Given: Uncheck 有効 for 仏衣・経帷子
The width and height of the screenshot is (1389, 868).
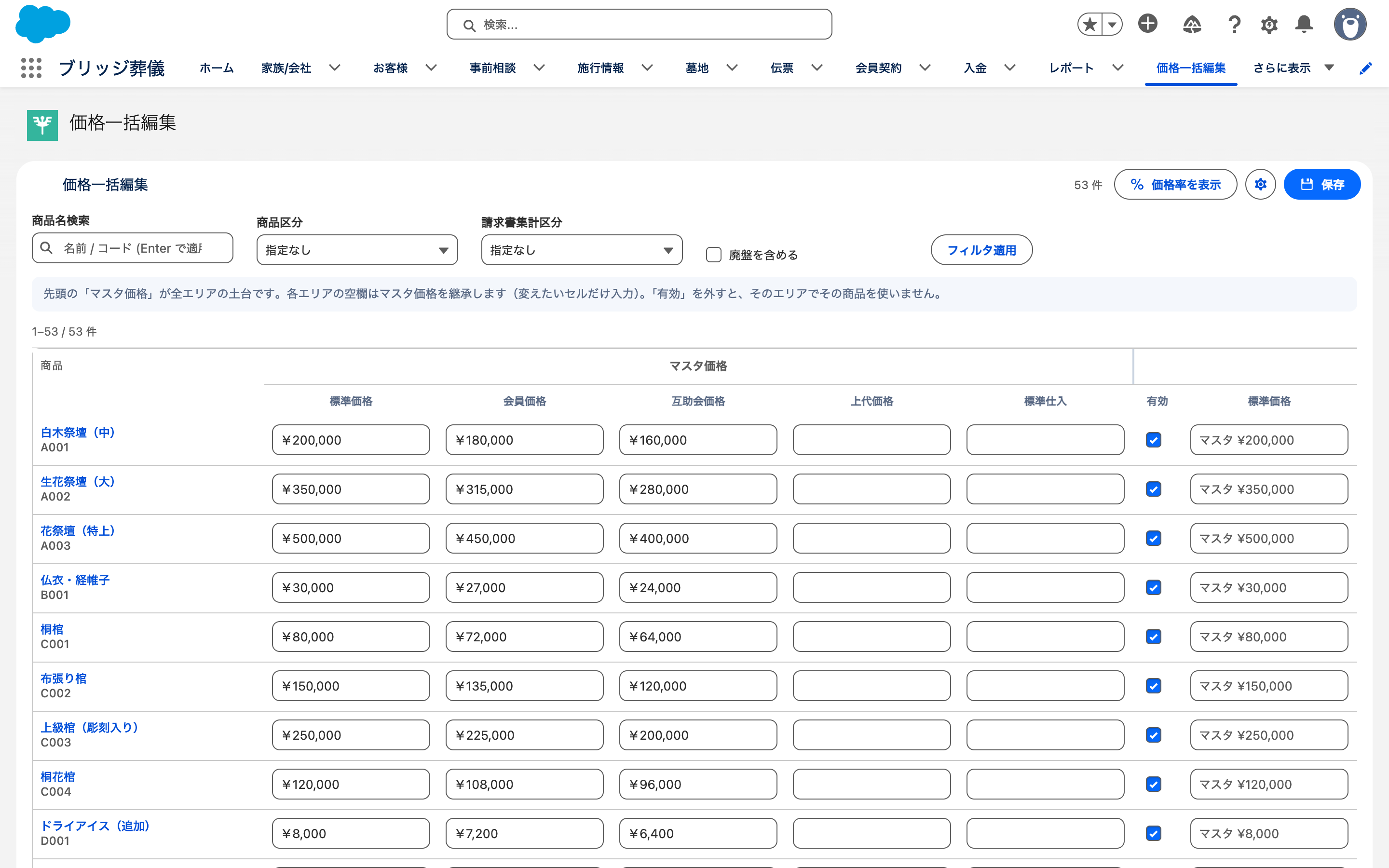Looking at the screenshot, I should click(1154, 587).
